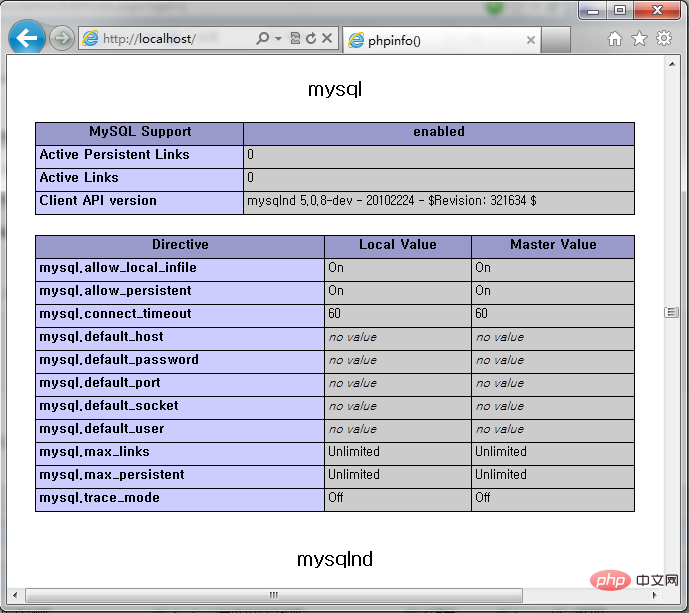Select the phpinfo() tab
The width and height of the screenshot is (689, 613).
442,40
